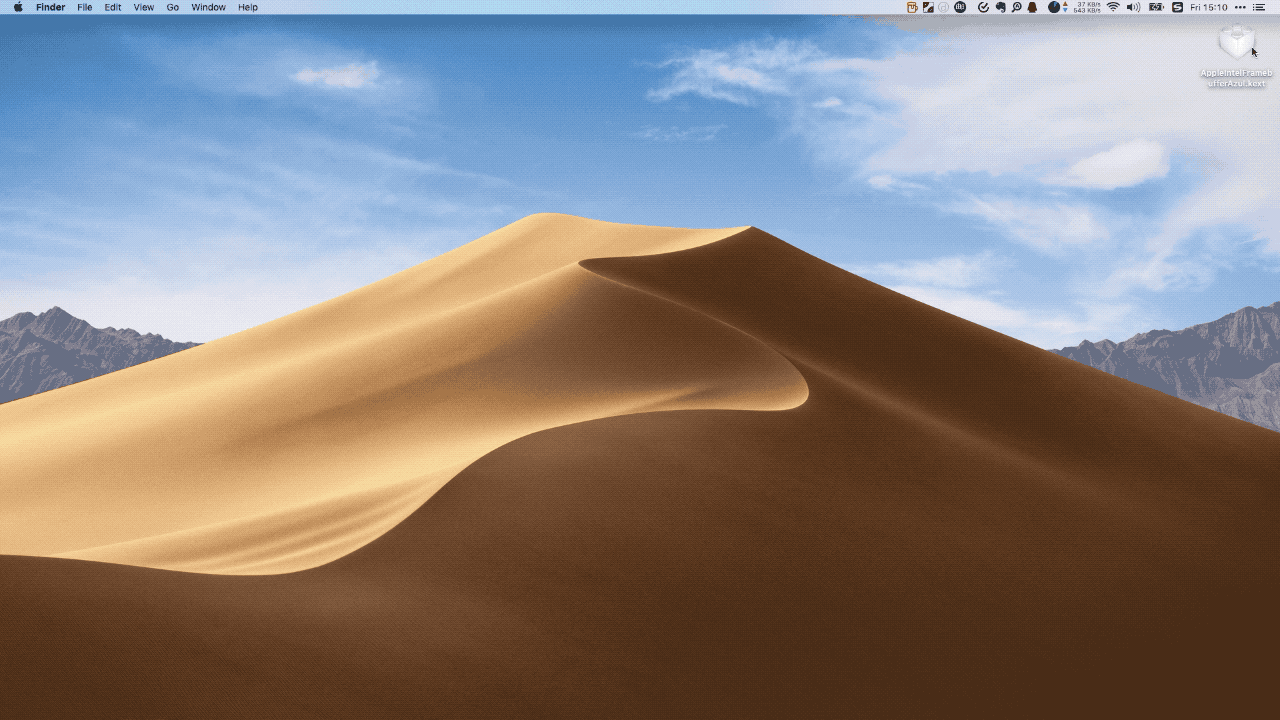Open the Window menu

point(208,7)
